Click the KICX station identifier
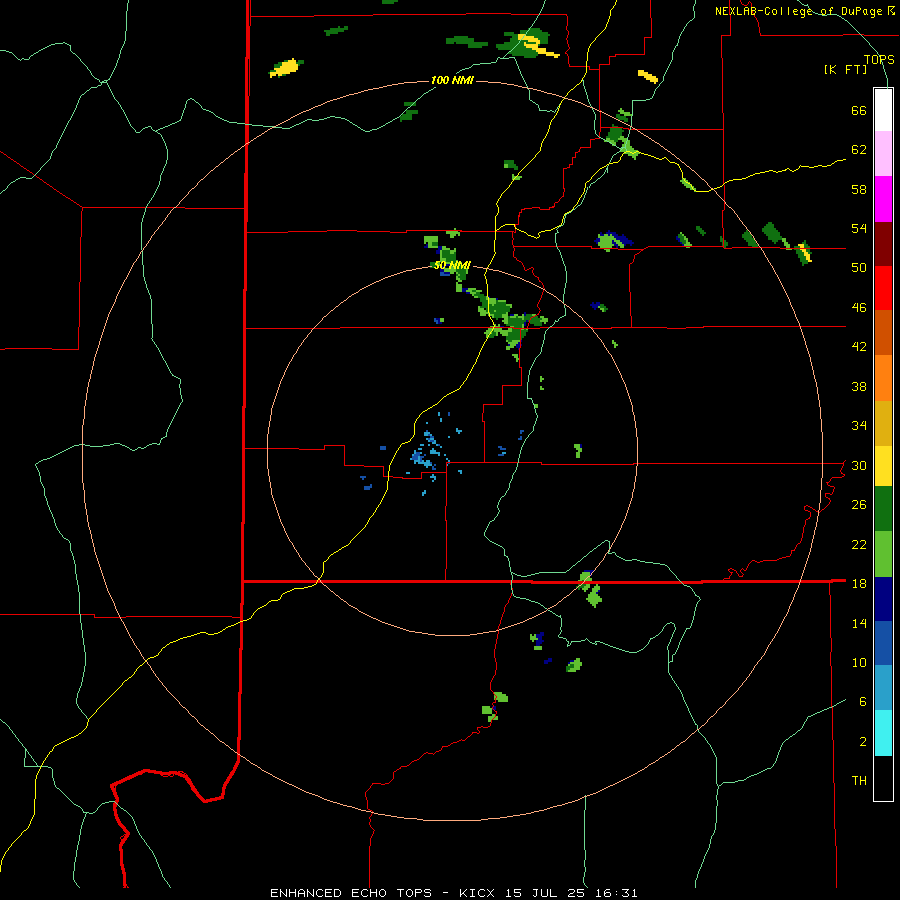The height and width of the screenshot is (900, 900). [480, 893]
